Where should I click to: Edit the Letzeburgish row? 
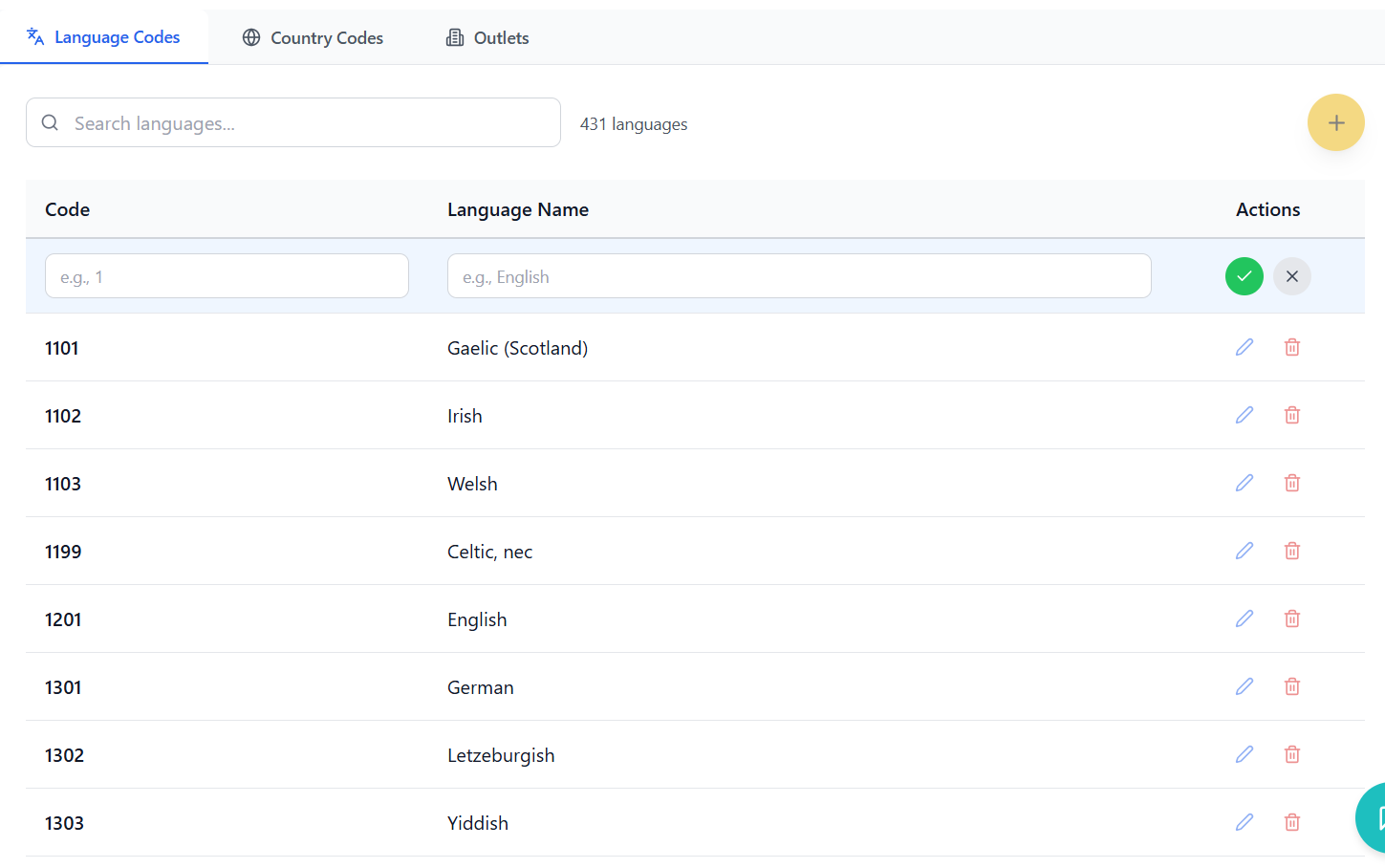(1244, 754)
